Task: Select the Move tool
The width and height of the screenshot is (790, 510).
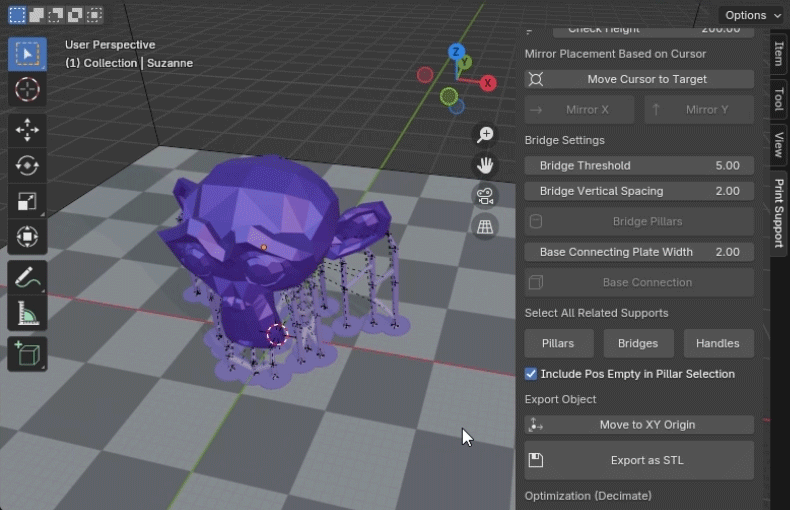Action: coord(27,130)
